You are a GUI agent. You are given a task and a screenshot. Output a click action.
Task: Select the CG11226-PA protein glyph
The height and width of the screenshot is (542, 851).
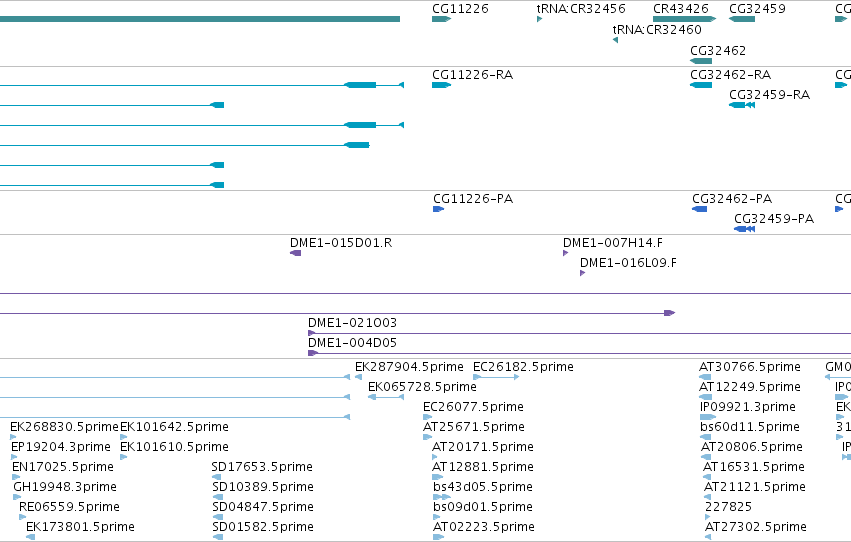[439, 209]
